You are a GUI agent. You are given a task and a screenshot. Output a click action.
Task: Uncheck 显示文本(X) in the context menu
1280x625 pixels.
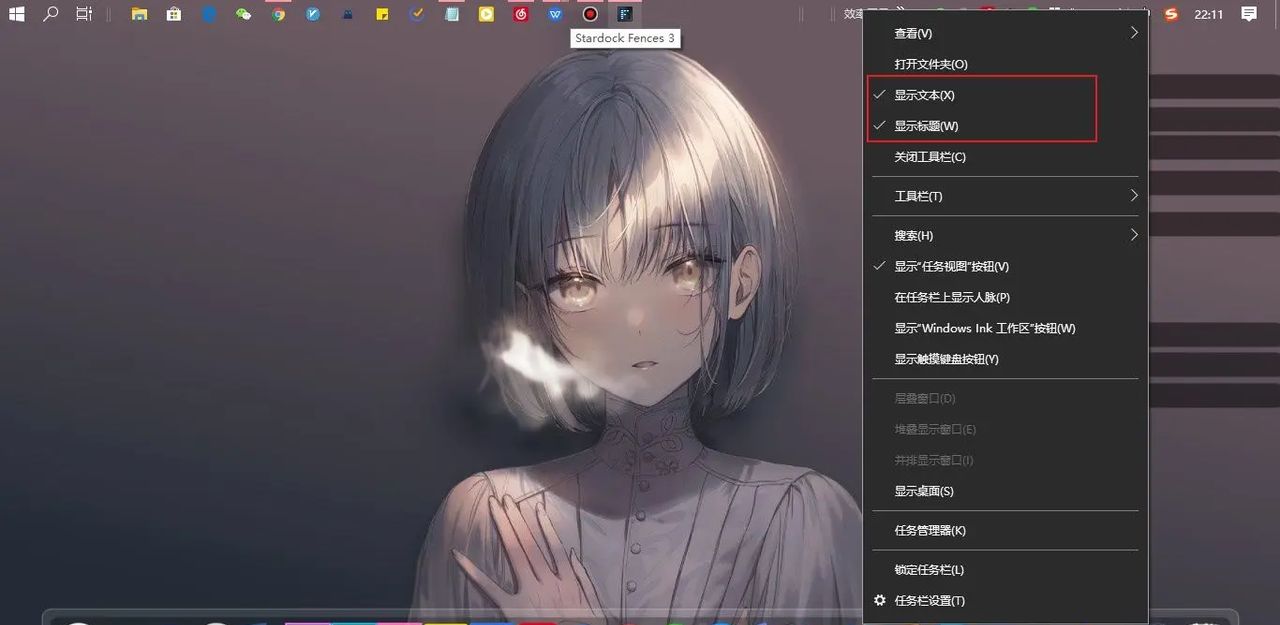point(1005,95)
